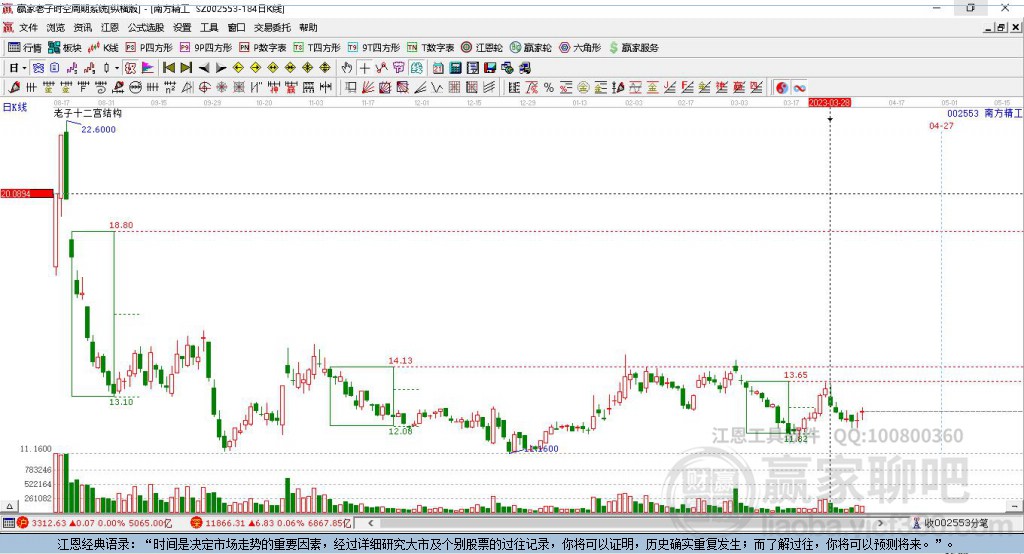Screen dimensions: 1024x554
Task: Click the 20.0894 red price label
Action: 27,193
